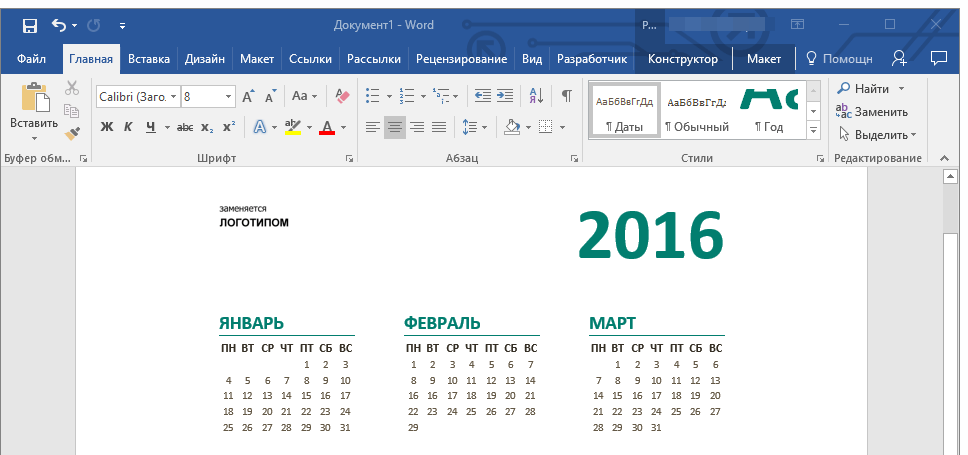Click the Save floppy disk icon
The height and width of the screenshot is (455, 968).
click(30, 24)
